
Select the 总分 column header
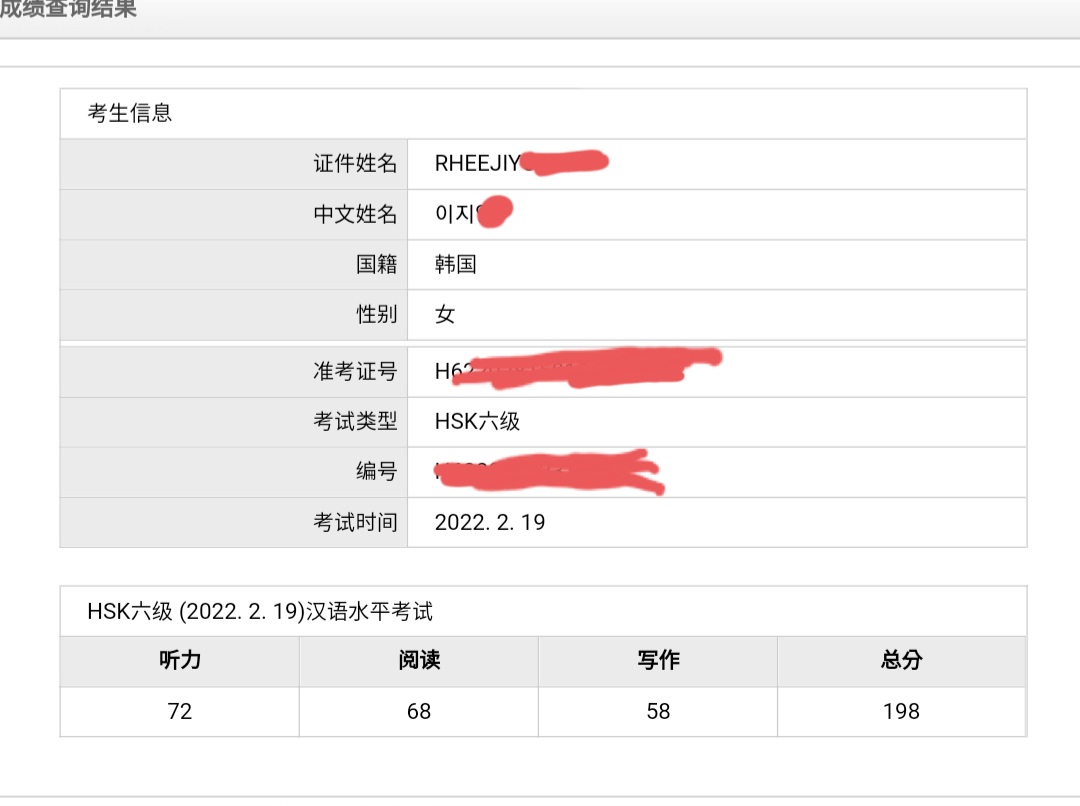pyautogui.click(x=902, y=661)
